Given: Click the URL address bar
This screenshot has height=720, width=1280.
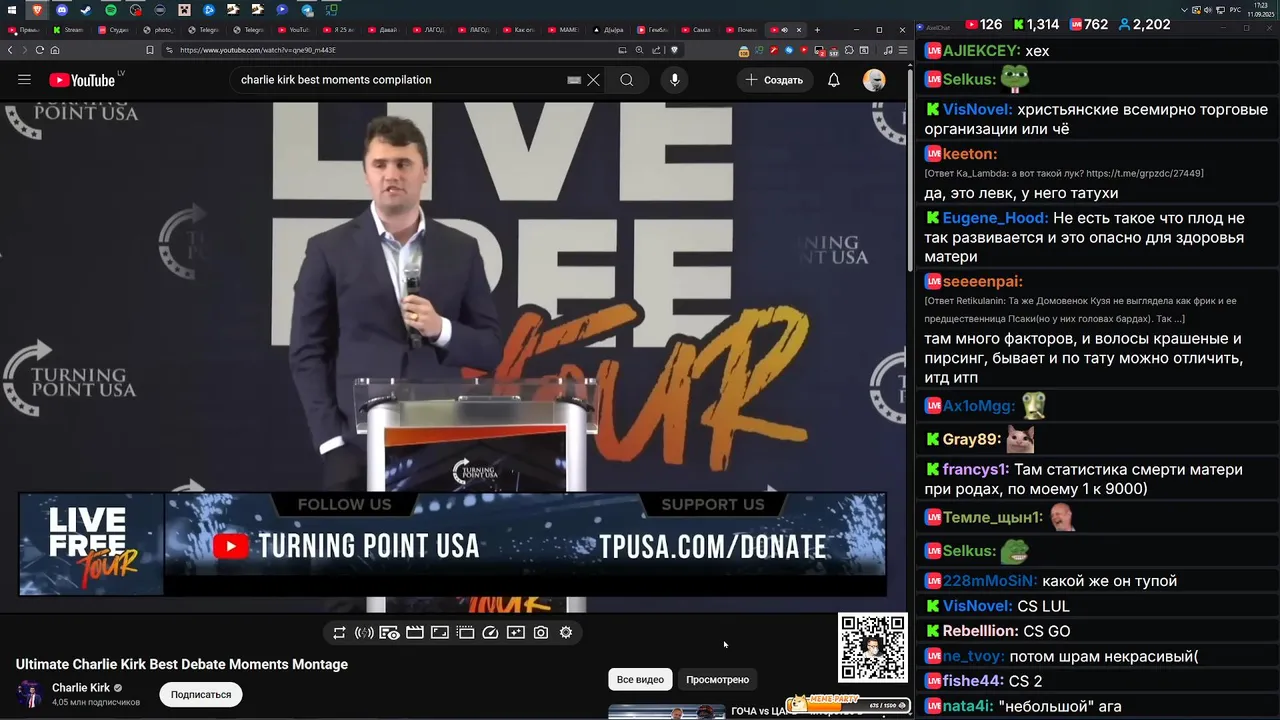Looking at the screenshot, I should pos(390,50).
